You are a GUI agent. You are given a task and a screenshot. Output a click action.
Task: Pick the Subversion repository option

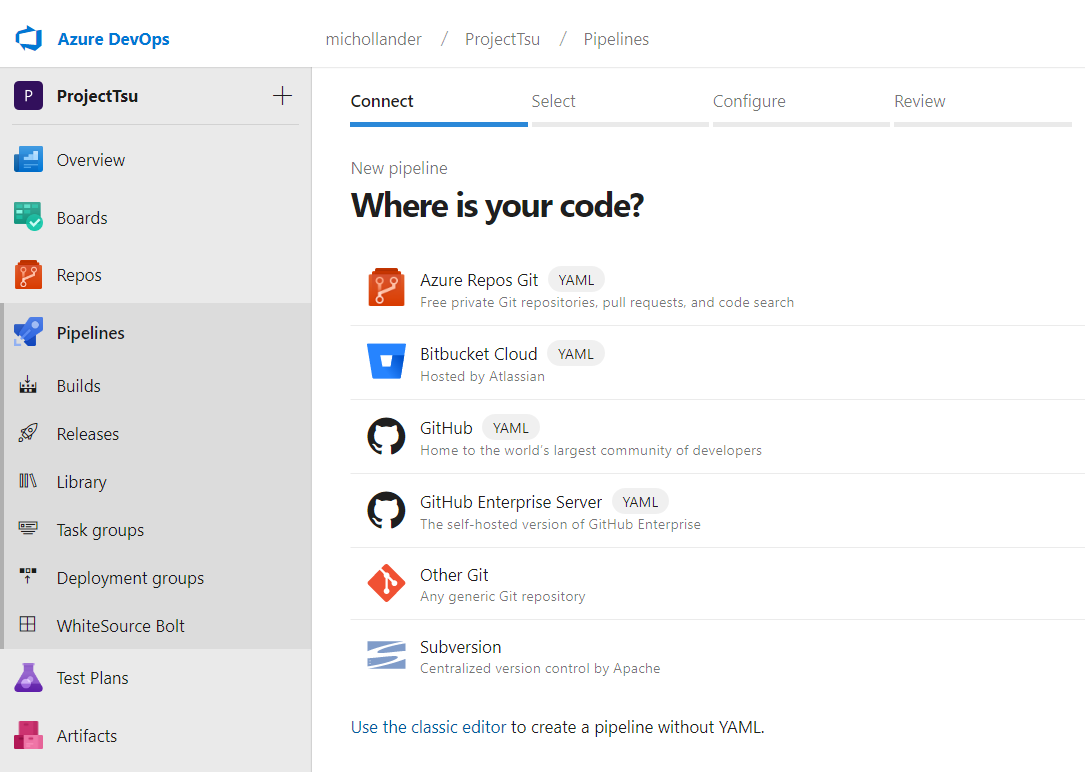coord(460,647)
